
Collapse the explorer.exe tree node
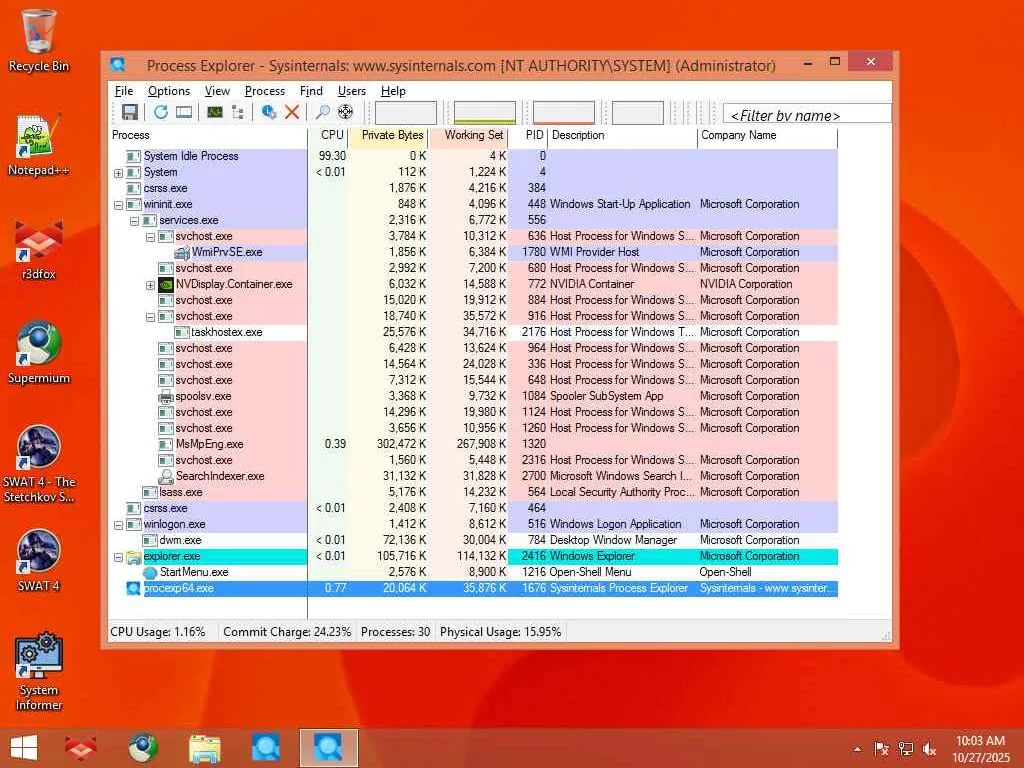(118, 557)
